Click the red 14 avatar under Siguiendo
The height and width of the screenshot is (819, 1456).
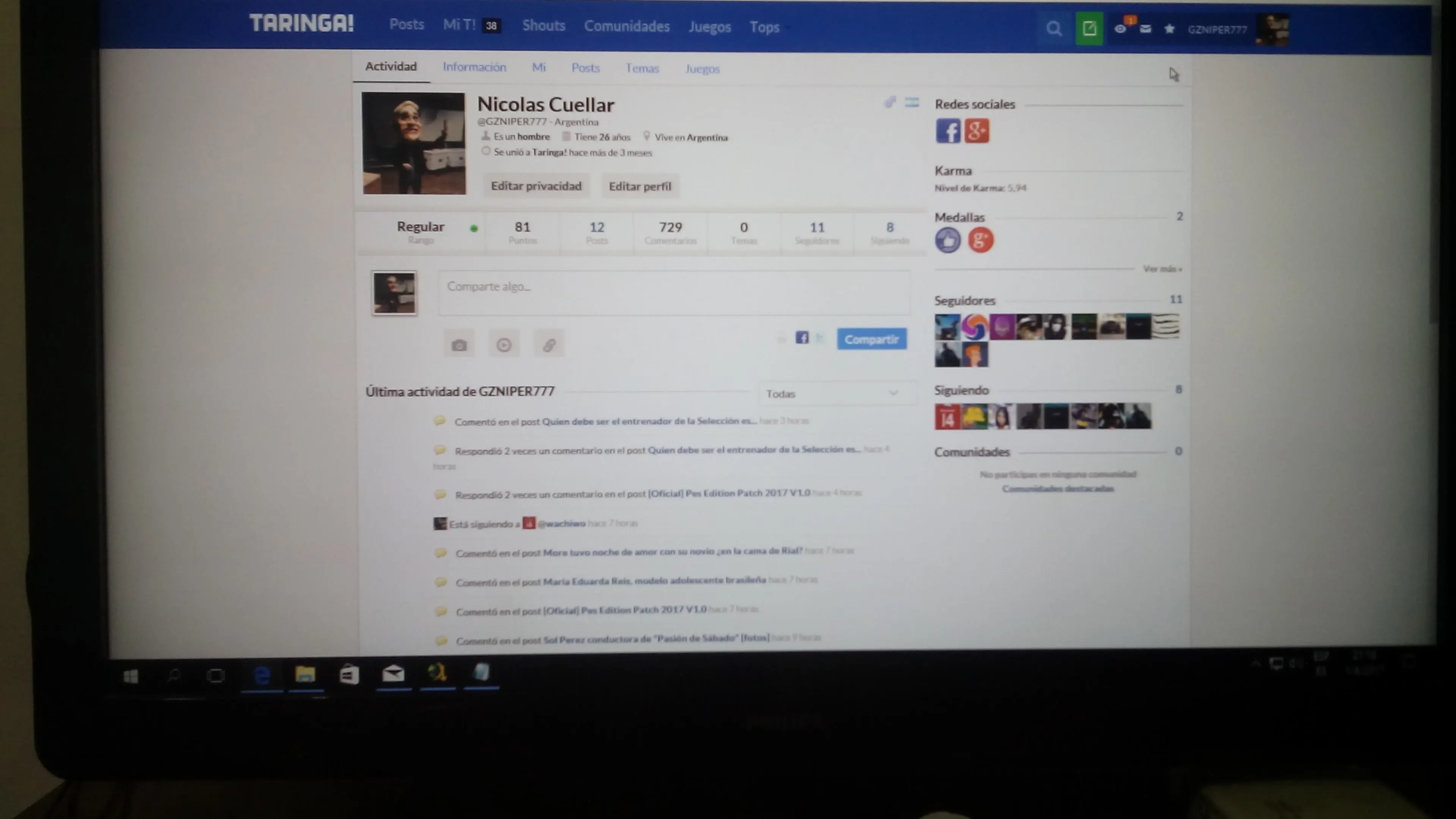click(947, 417)
